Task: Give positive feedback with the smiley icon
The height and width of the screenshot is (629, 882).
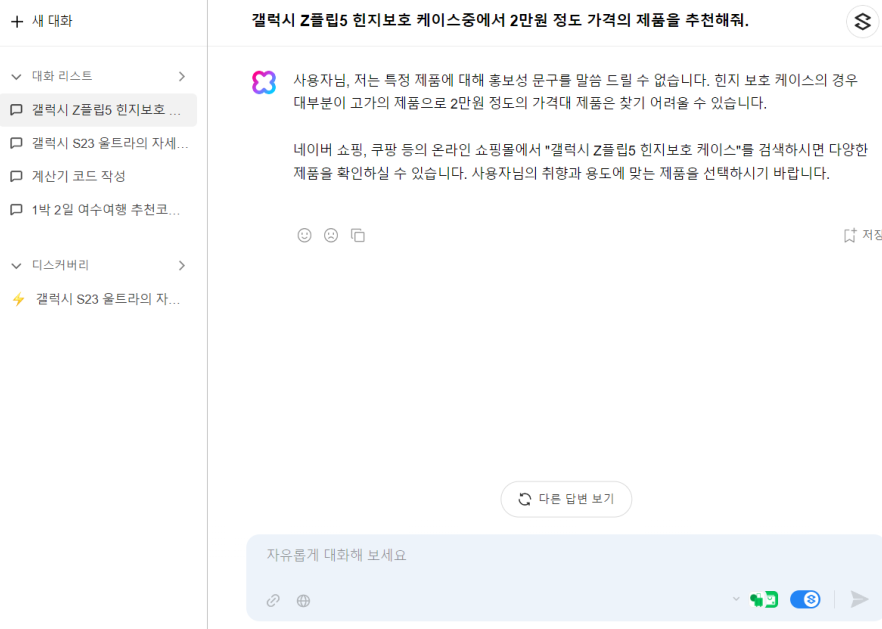Action: [304, 235]
